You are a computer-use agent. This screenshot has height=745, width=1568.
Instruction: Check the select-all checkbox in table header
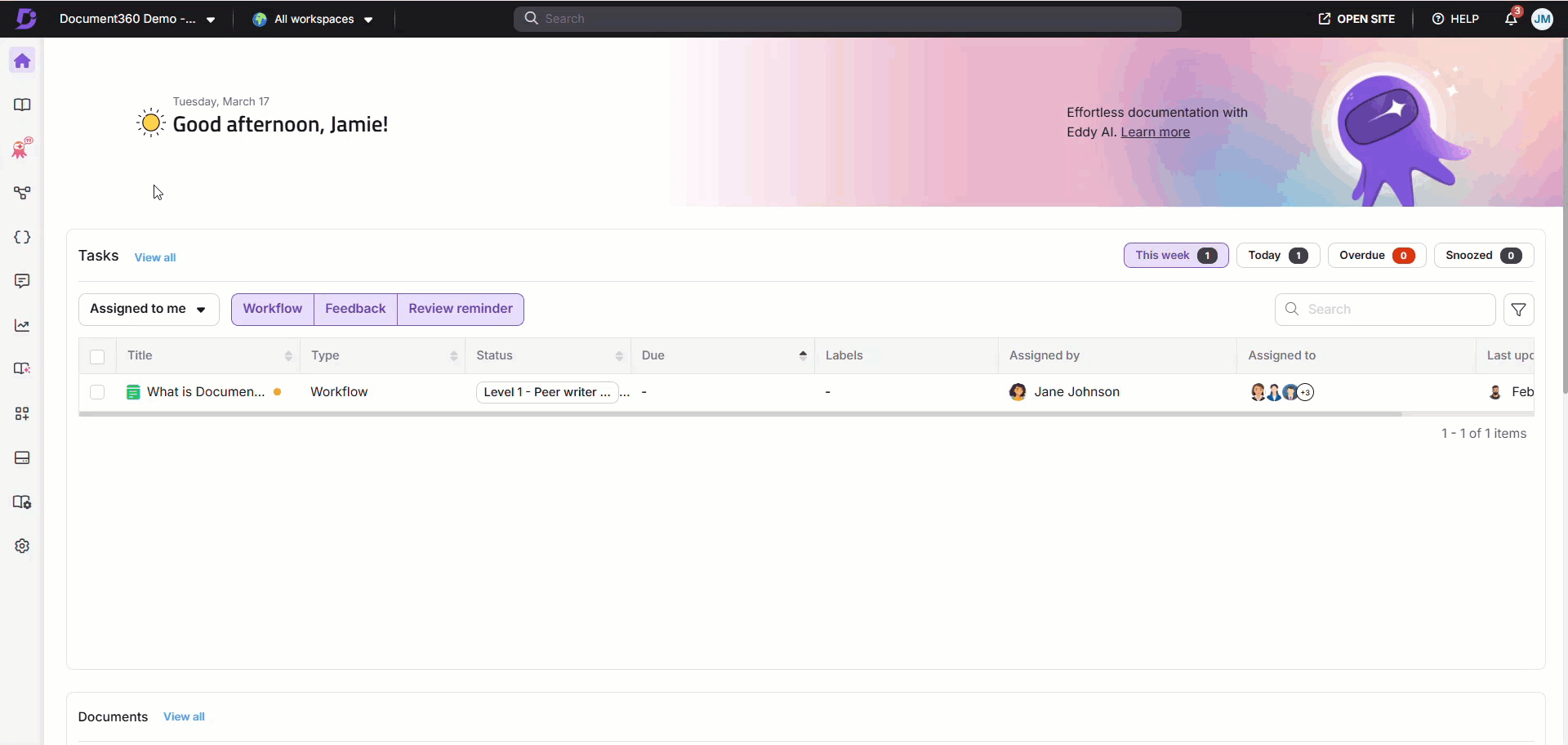point(97,356)
